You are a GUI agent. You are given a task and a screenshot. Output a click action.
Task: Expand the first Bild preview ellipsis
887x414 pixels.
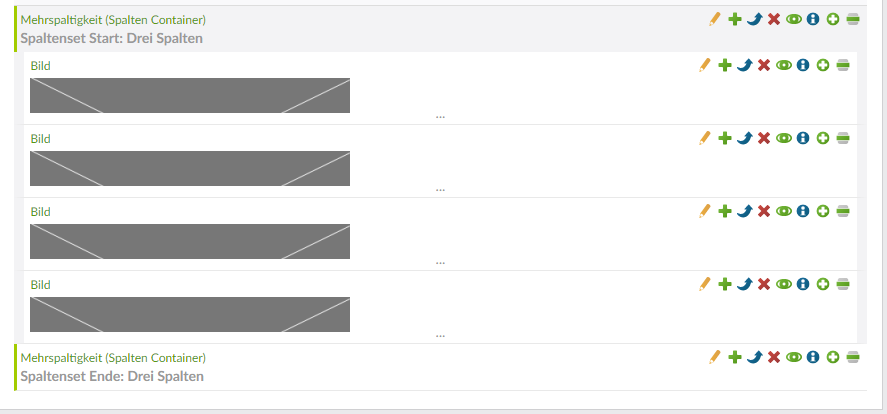440,116
